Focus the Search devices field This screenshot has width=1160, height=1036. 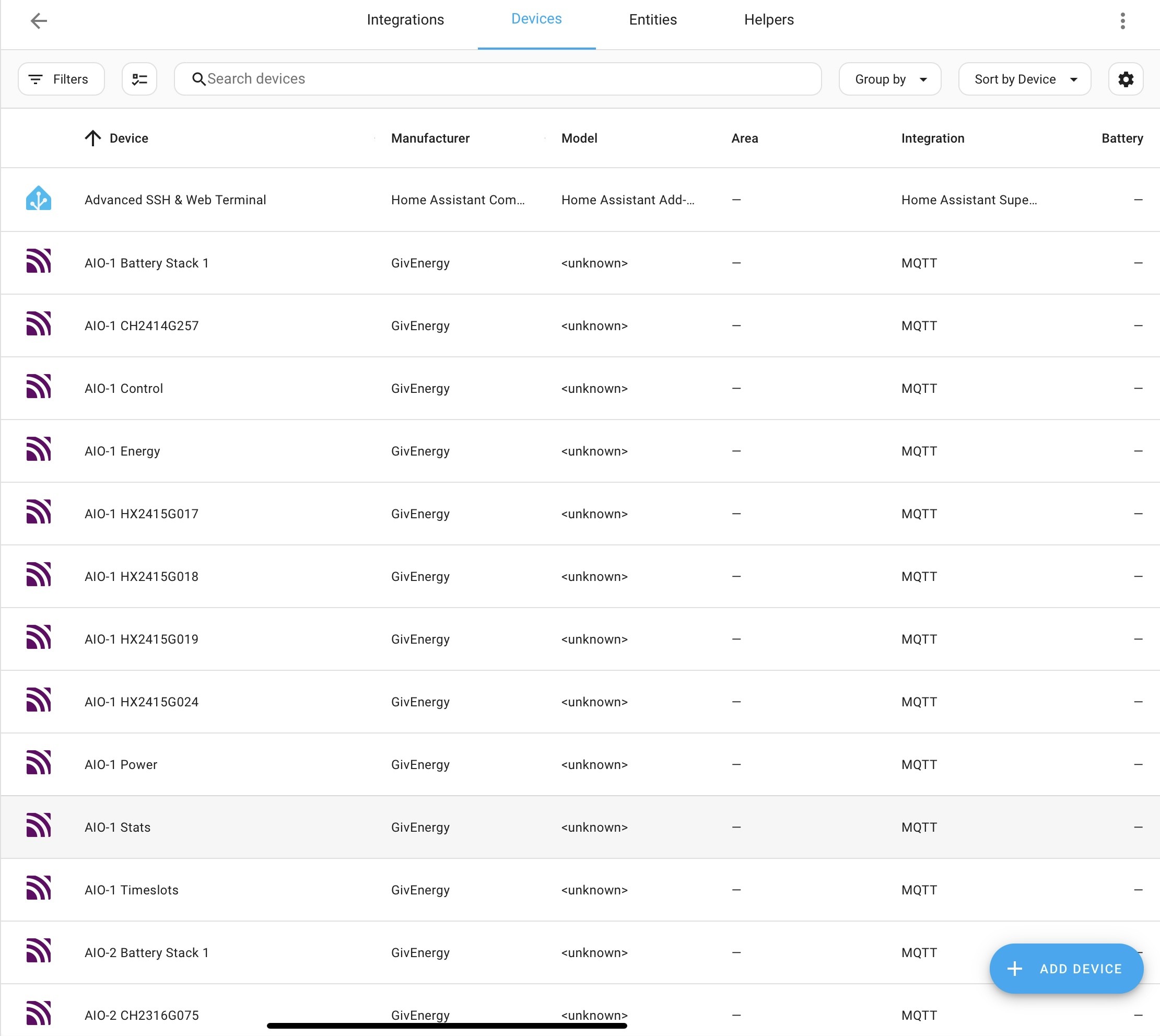(497, 79)
